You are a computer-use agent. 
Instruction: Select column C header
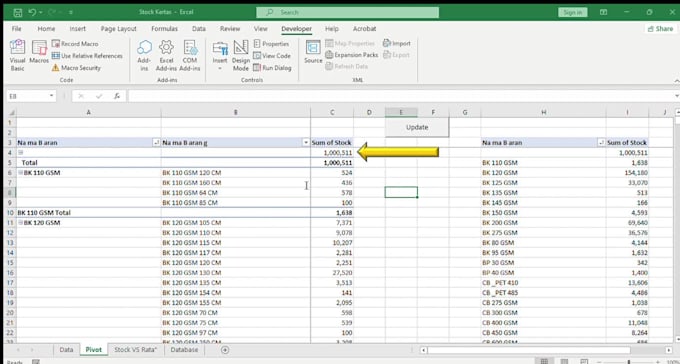pyautogui.click(x=332, y=113)
